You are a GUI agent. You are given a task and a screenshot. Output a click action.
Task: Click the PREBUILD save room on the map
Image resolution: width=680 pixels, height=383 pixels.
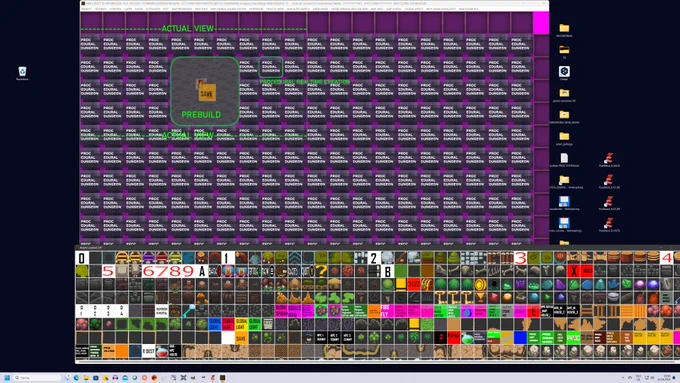(x=205, y=92)
